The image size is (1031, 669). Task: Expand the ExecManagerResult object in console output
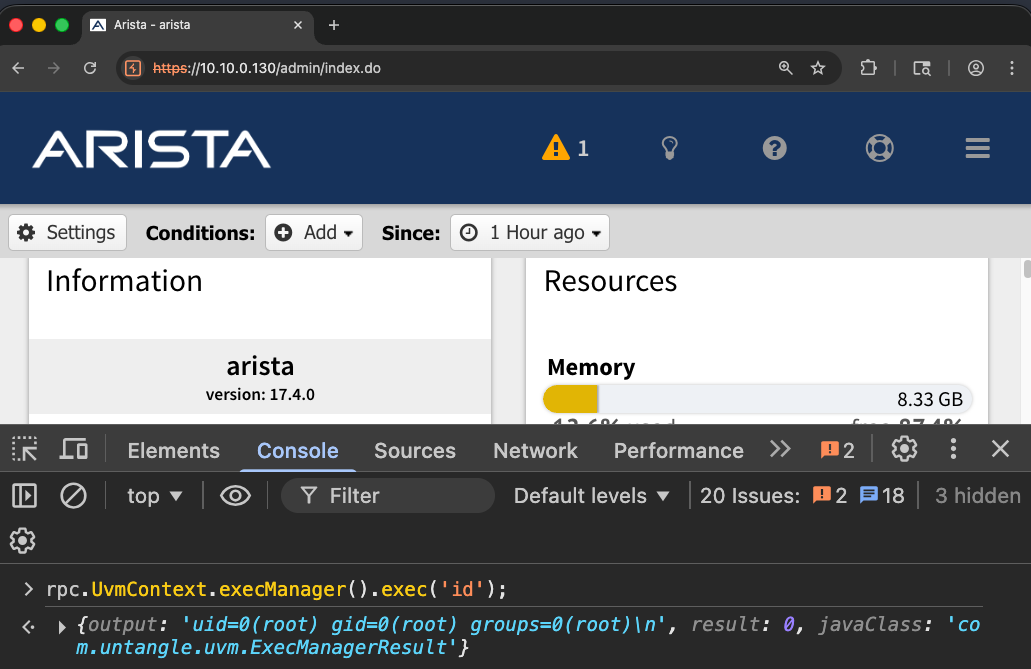click(63, 624)
